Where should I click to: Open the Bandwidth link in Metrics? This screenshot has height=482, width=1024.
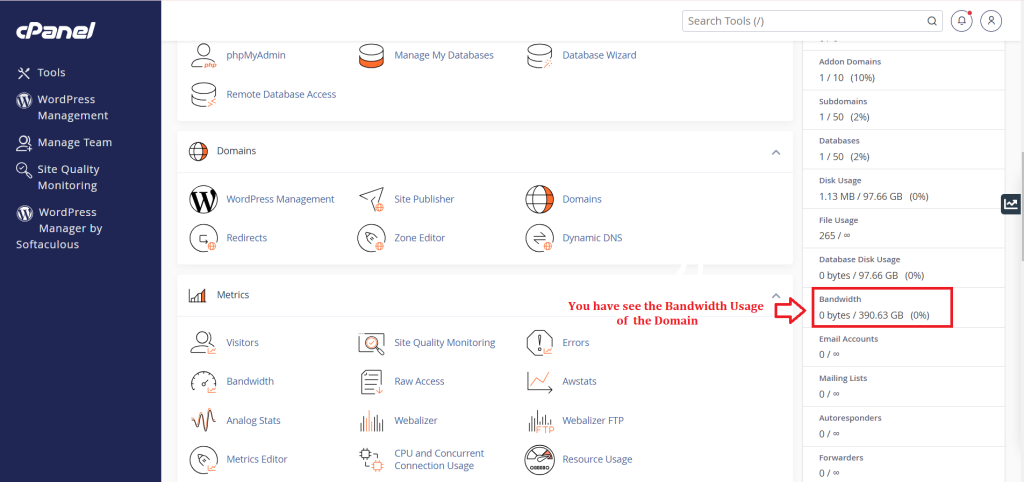tap(250, 381)
